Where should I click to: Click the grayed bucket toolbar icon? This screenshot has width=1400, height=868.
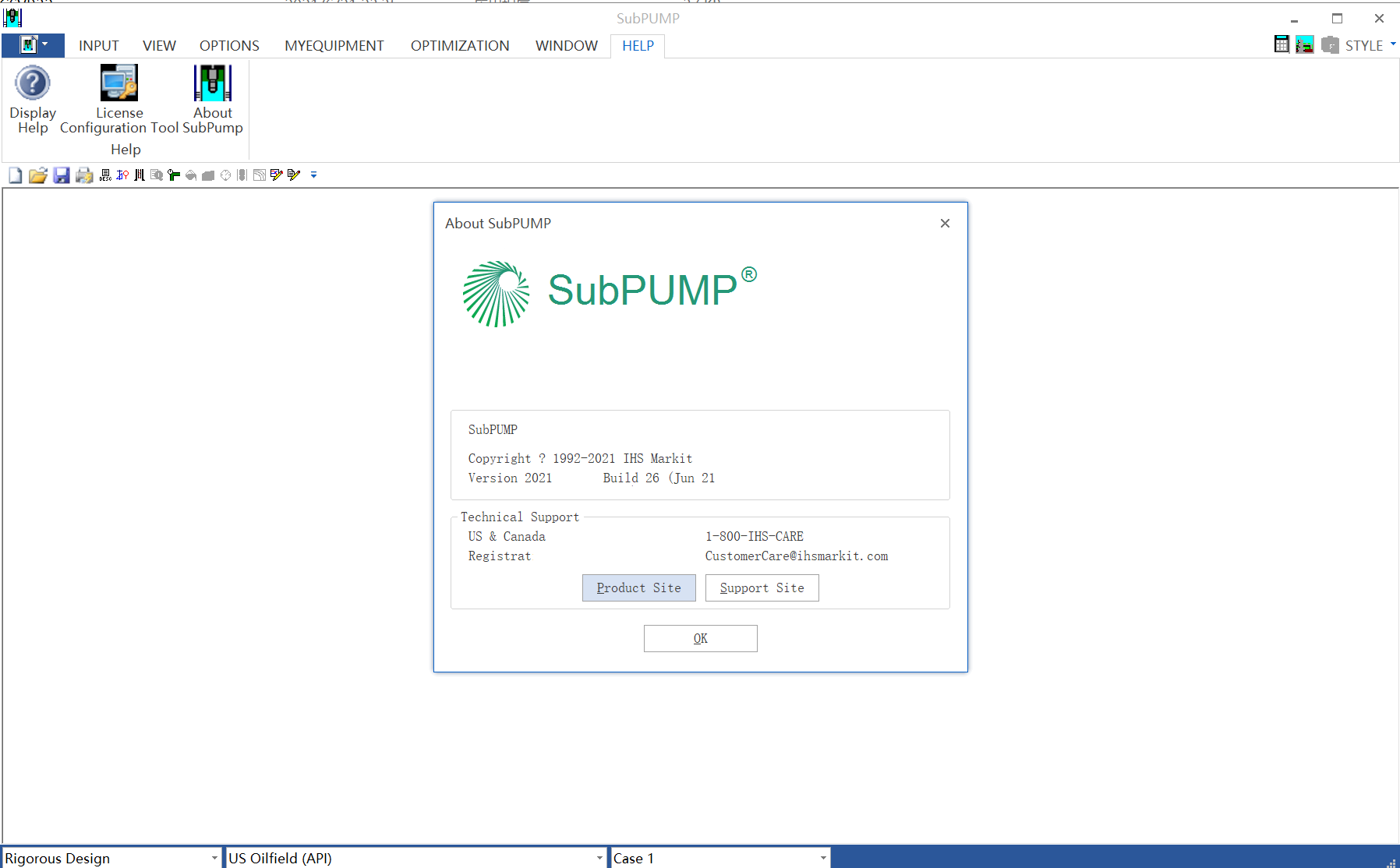click(191, 175)
